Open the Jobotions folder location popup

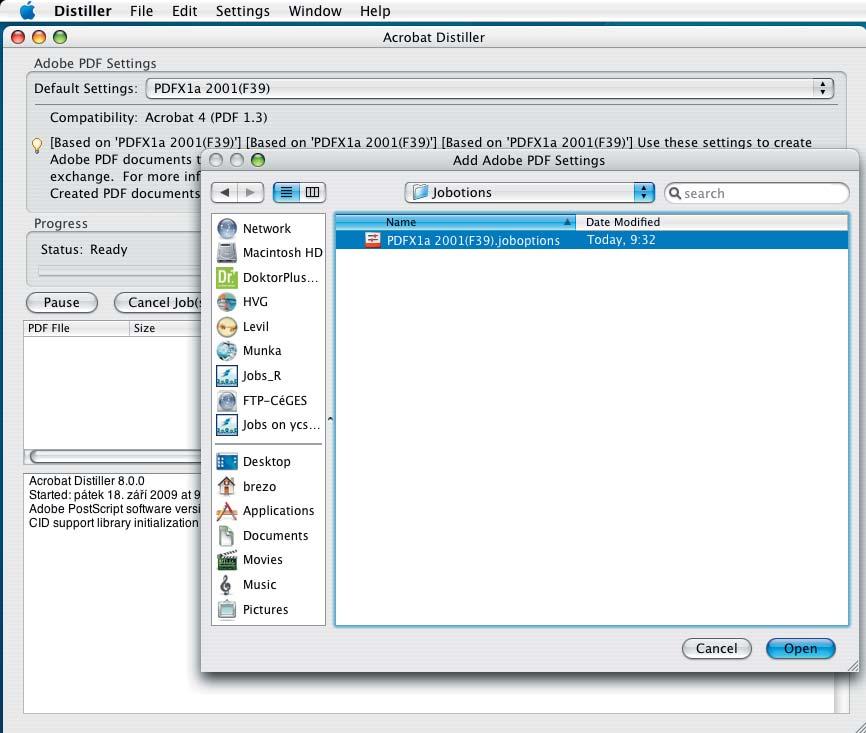(x=529, y=192)
